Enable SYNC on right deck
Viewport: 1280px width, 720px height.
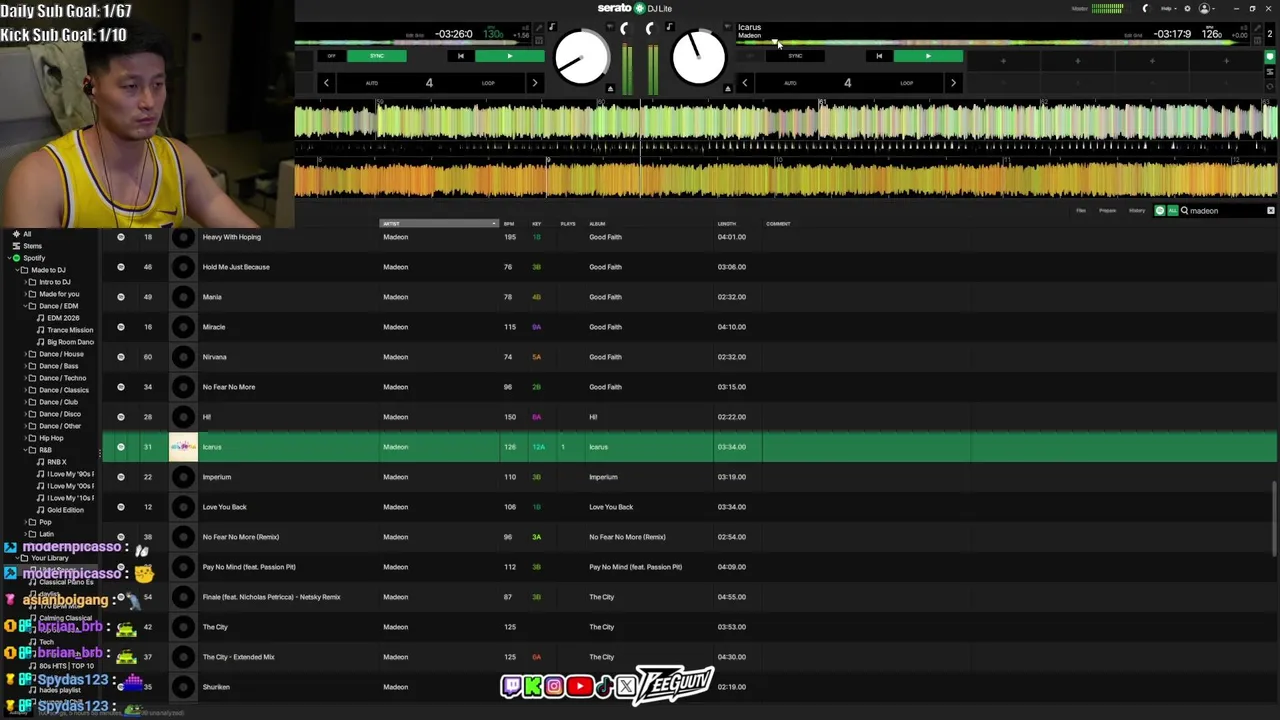click(795, 56)
